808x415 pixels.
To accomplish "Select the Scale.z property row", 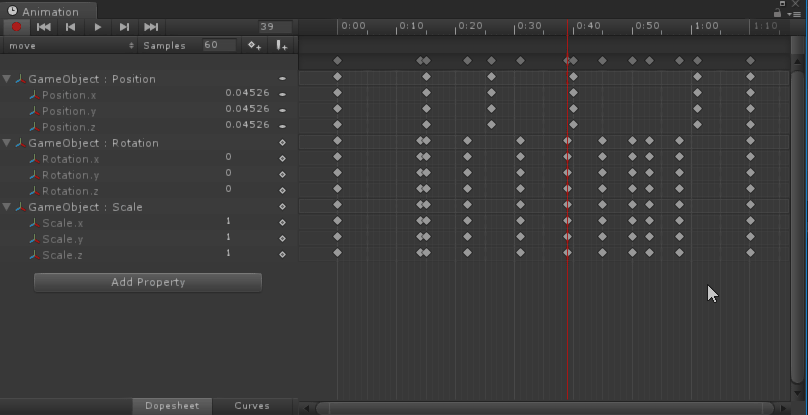I will pos(149,255).
